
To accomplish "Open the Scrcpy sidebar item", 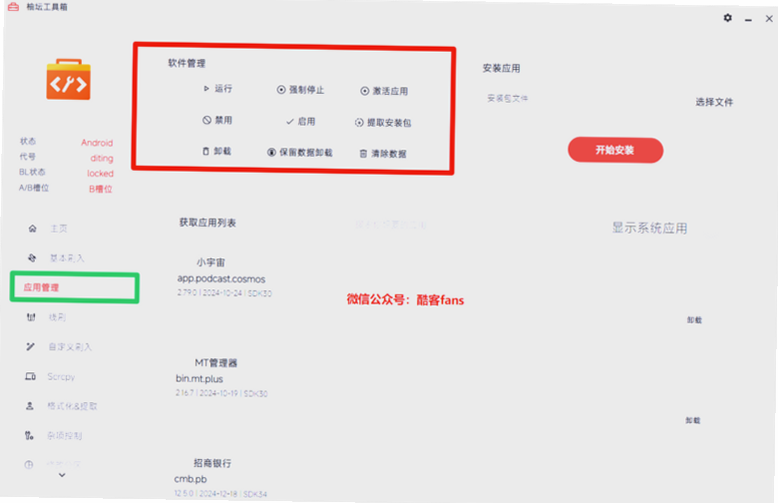I will click(50, 377).
